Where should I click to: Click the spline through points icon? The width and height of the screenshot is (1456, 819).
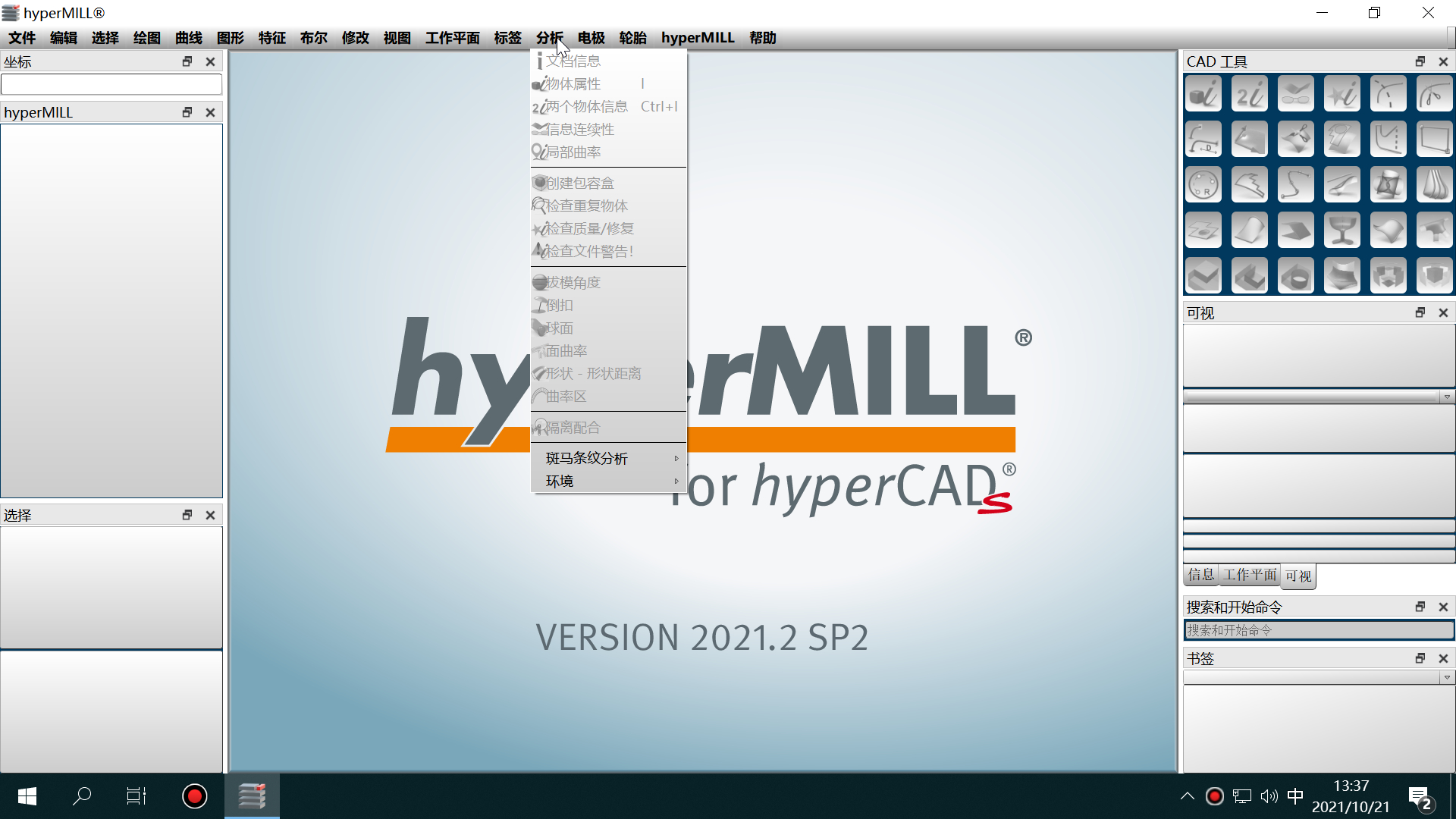(x=1296, y=185)
